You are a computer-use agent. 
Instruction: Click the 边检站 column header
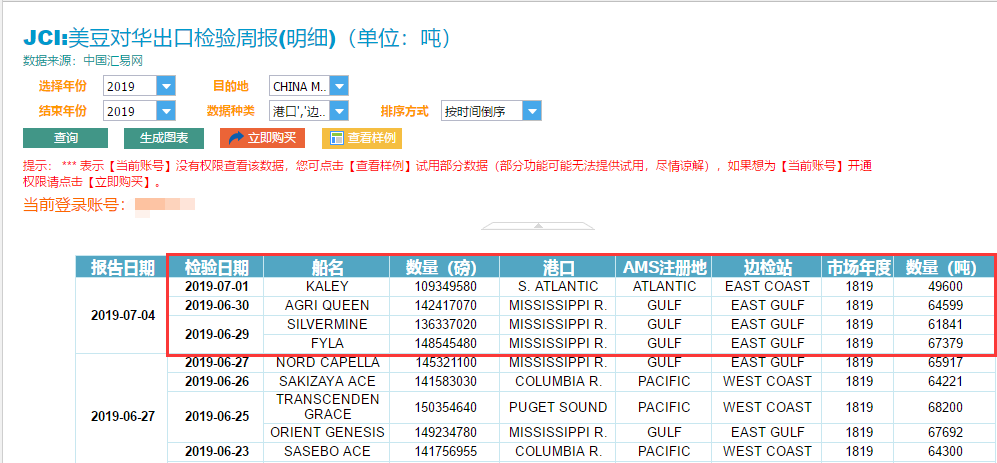(x=767, y=267)
